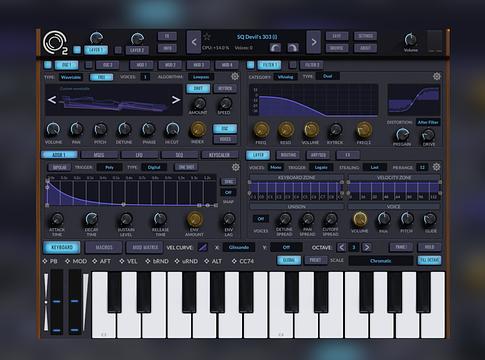Increase octave with right chevron
The width and height of the screenshot is (485, 360).
[366, 247]
